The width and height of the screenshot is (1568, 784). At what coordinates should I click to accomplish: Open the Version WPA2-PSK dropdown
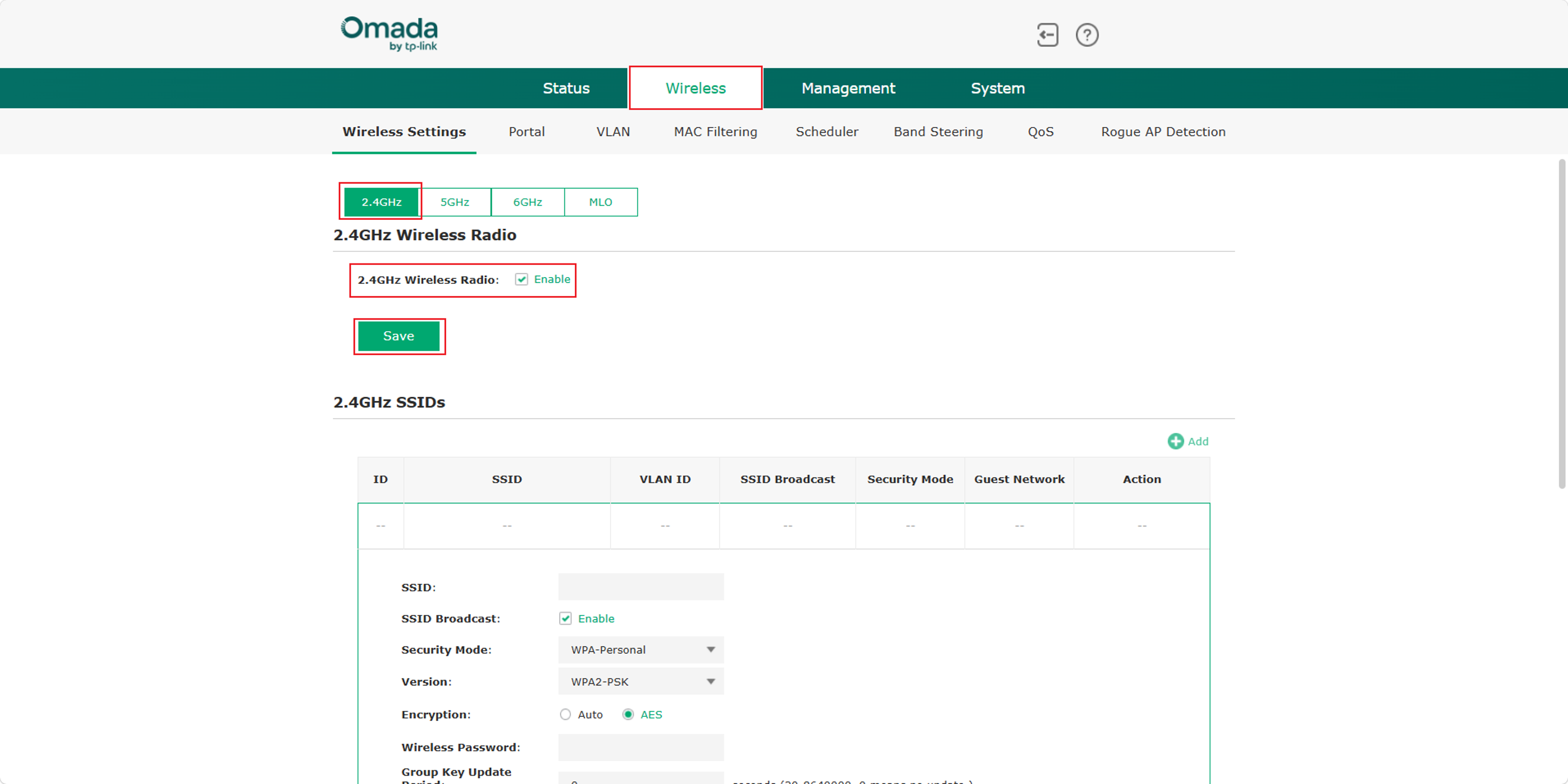click(x=641, y=681)
